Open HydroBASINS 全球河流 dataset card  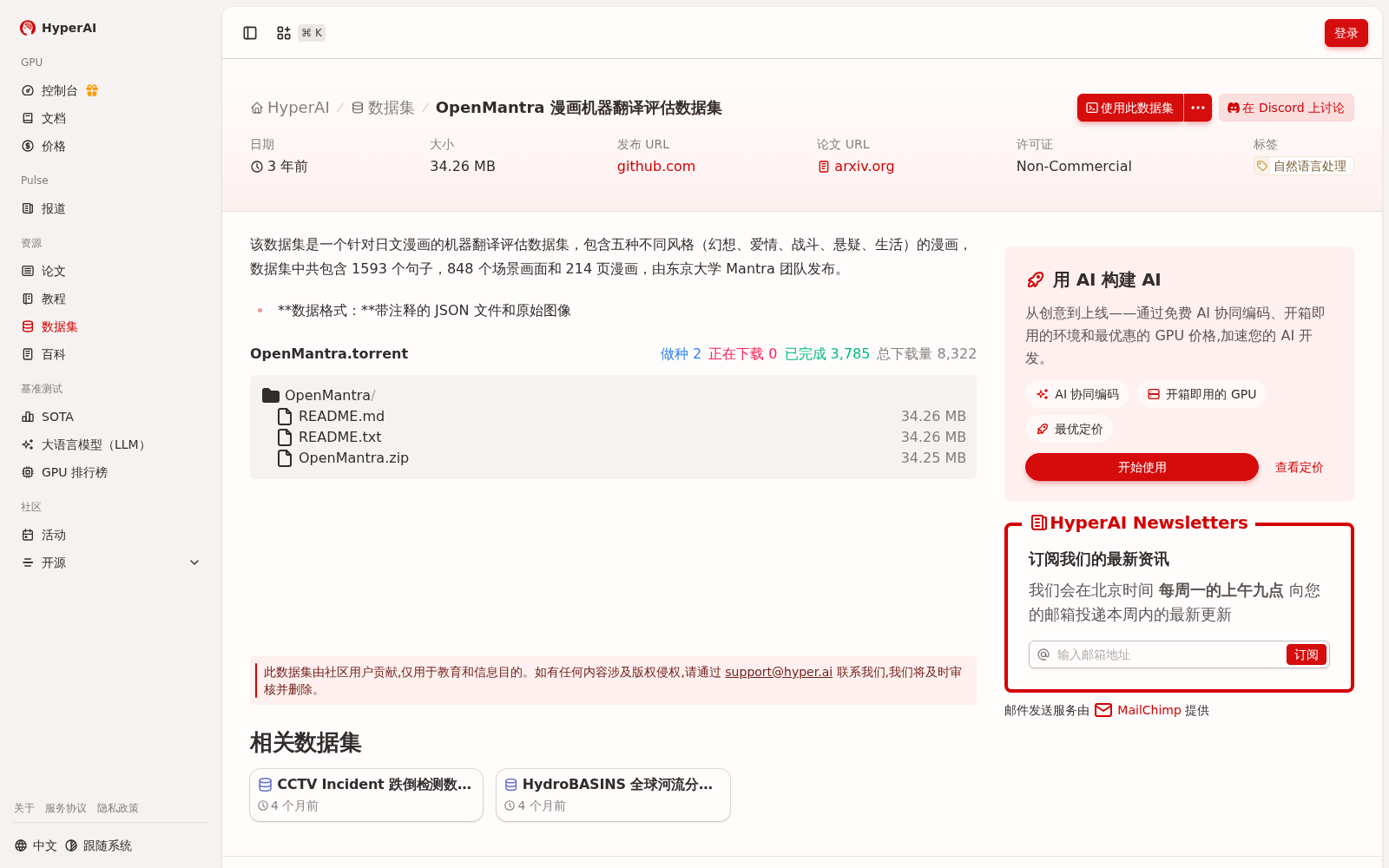[x=613, y=794]
